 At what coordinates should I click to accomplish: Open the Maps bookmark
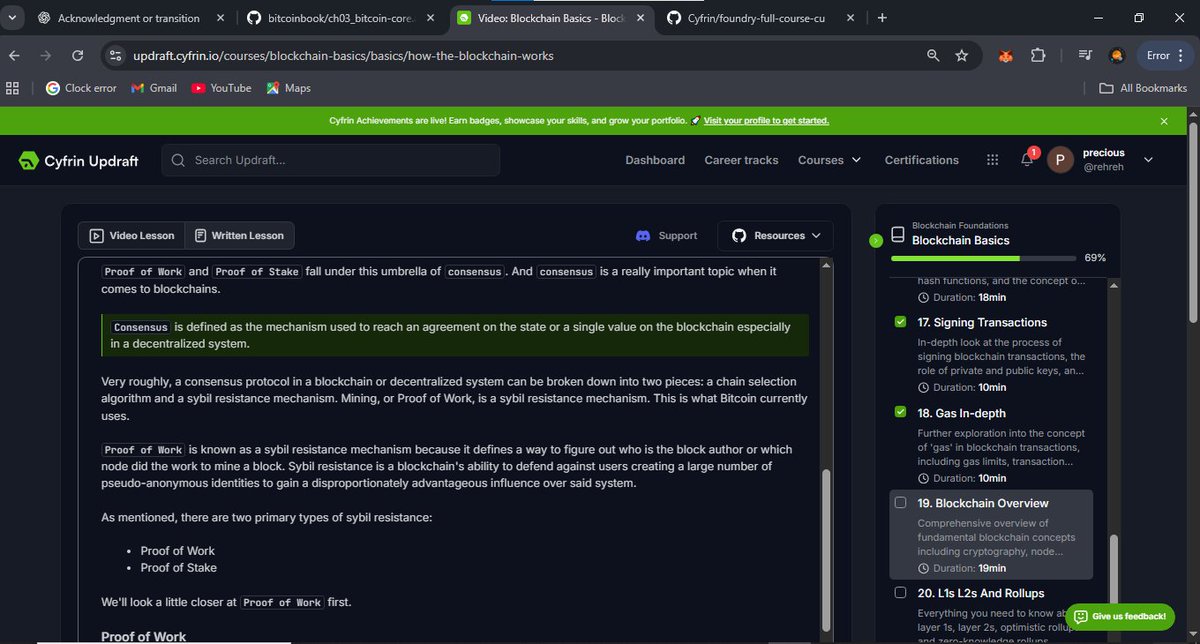click(x=288, y=88)
